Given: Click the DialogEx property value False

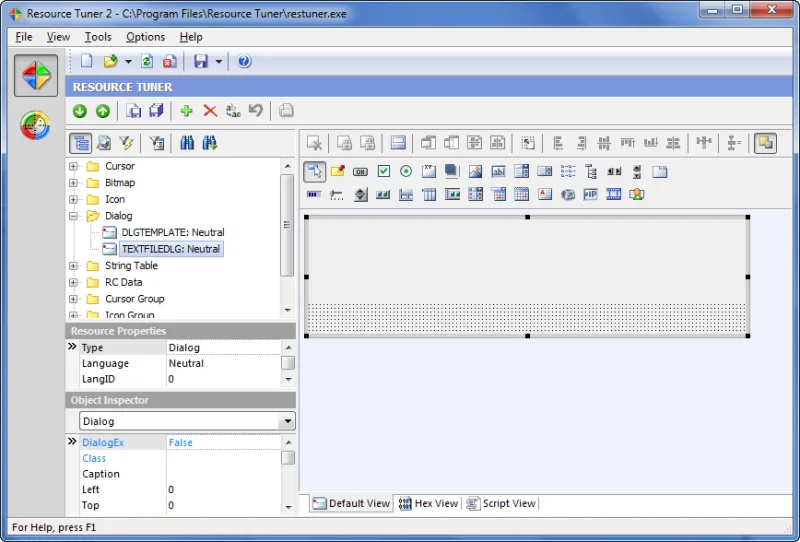Looking at the screenshot, I should [x=223, y=442].
